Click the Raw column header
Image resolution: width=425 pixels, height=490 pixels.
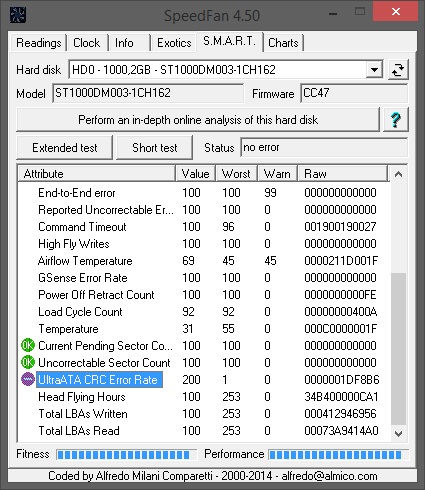pyautogui.click(x=343, y=174)
